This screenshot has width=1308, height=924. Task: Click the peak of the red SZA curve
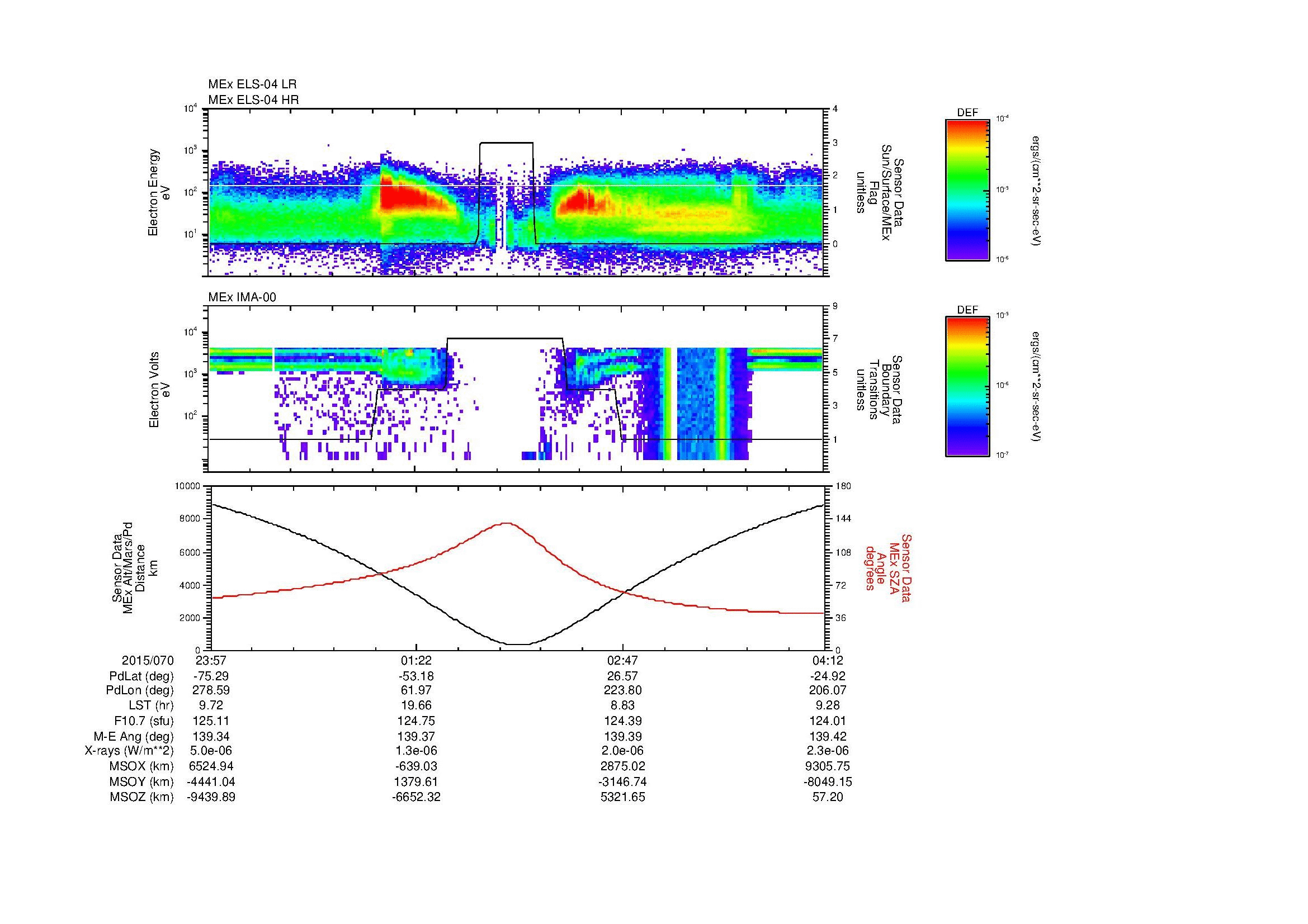coord(506,523)
